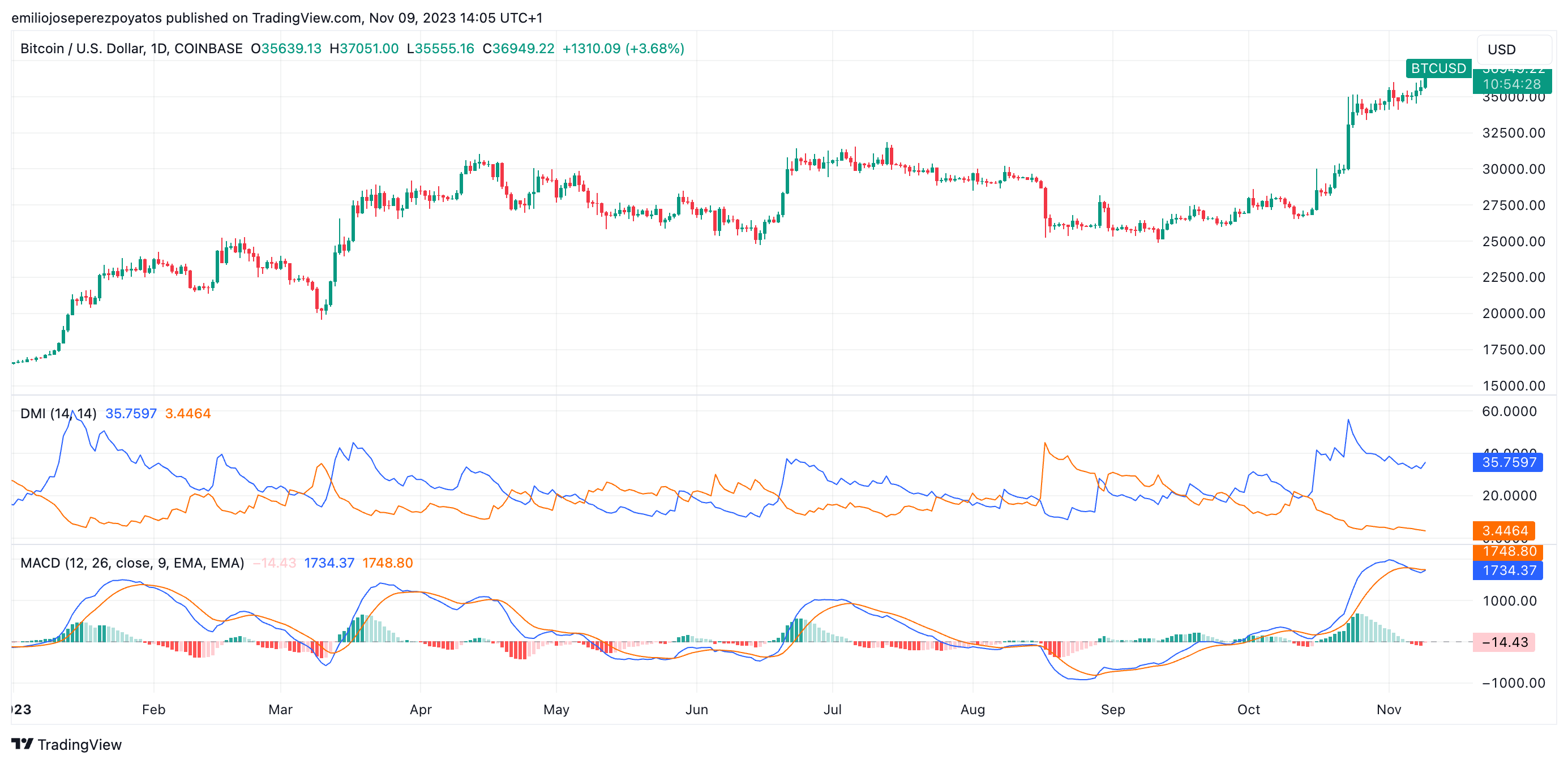The height and width of the screenshot is (764, 1568).
Task: Click the 20000.00 price axis label
Action: click(1513, 314)
